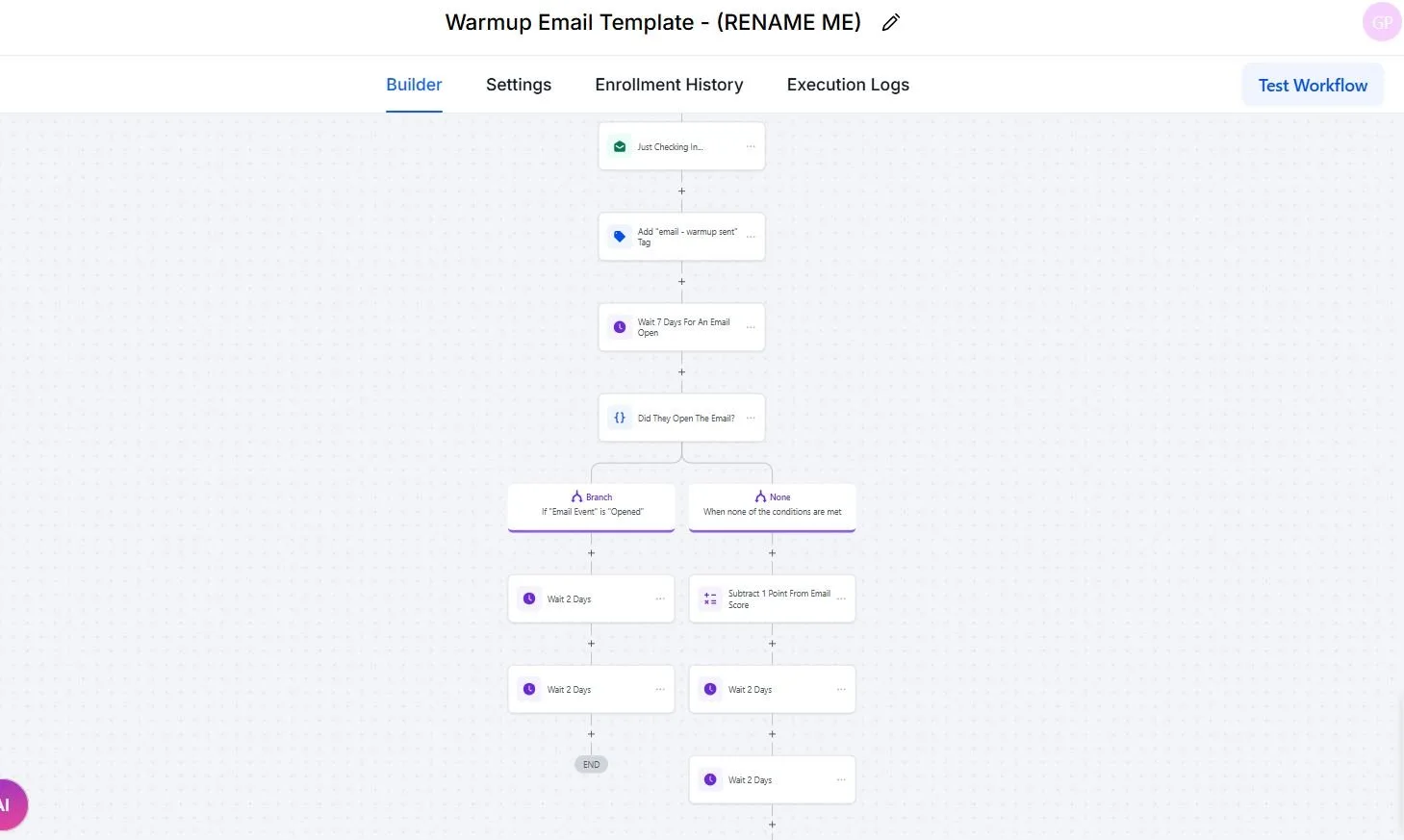Open options menu for Just Checking In step

751,146
